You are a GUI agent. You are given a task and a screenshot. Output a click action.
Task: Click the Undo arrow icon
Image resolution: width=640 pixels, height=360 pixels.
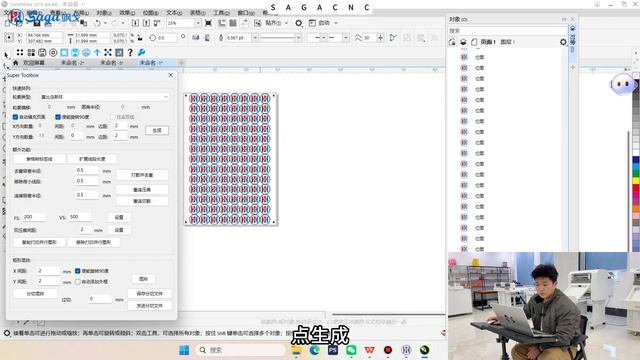(97, 23)
